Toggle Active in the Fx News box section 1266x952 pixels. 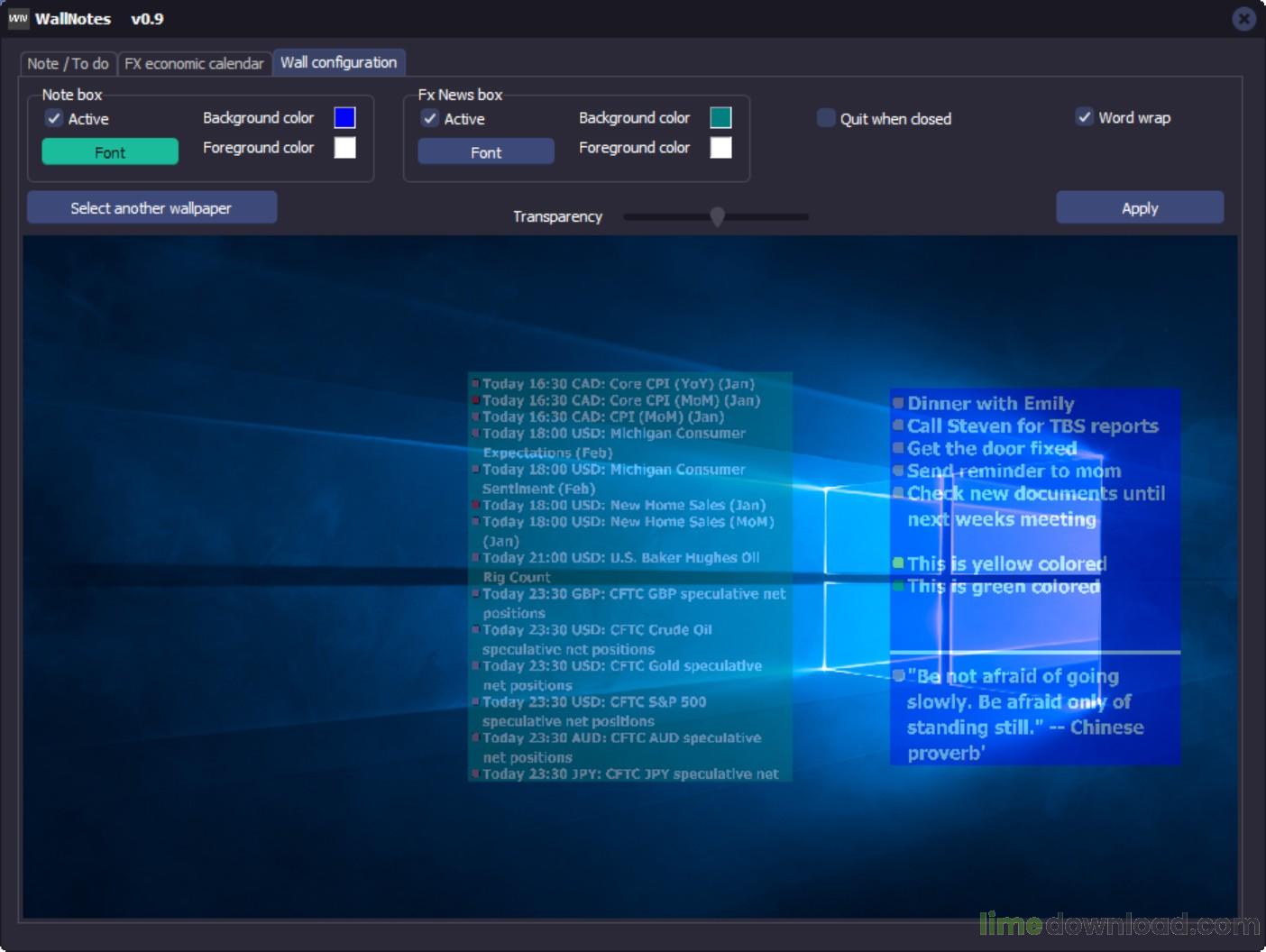pyautogui.click(x=431, y=118)
